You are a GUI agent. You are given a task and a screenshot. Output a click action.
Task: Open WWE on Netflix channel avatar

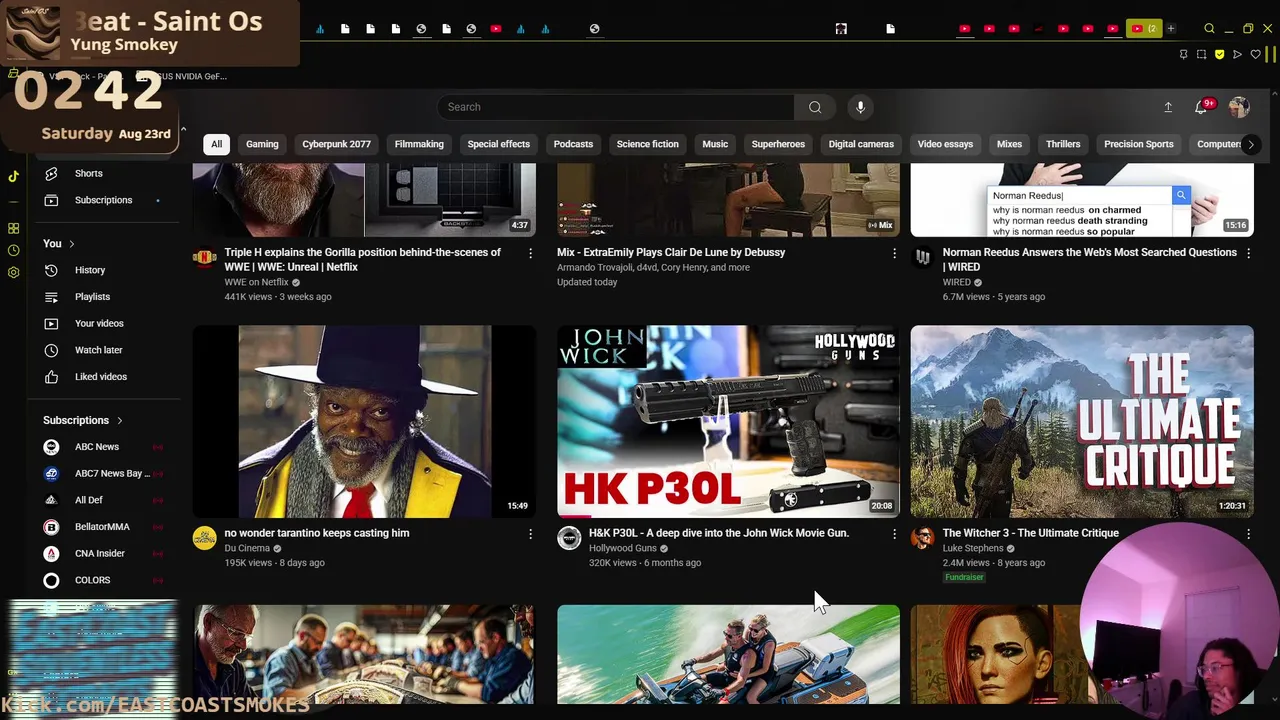click(x=204, y=258)
